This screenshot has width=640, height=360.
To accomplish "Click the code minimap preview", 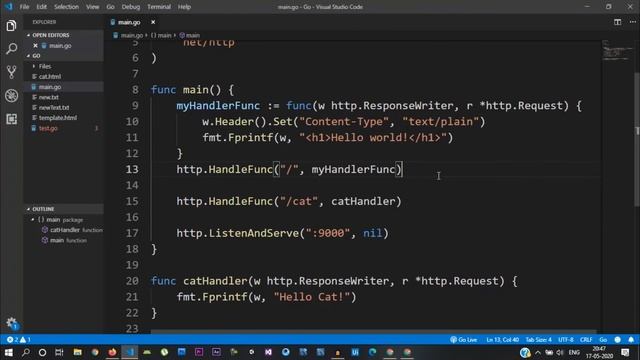I will click(x=617, y=51).
